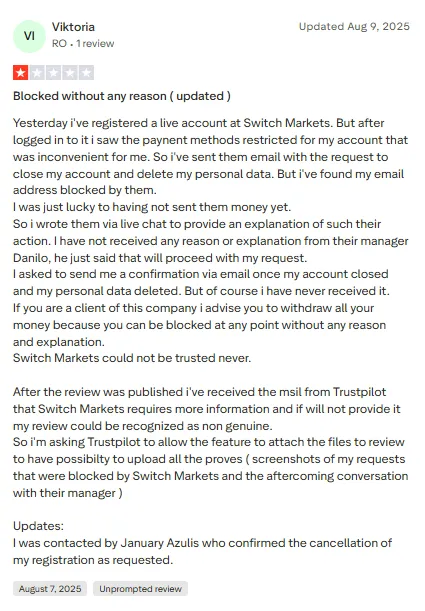Click the fifth grey star
Screen dimensions: 425x611
tap(86, 72)
